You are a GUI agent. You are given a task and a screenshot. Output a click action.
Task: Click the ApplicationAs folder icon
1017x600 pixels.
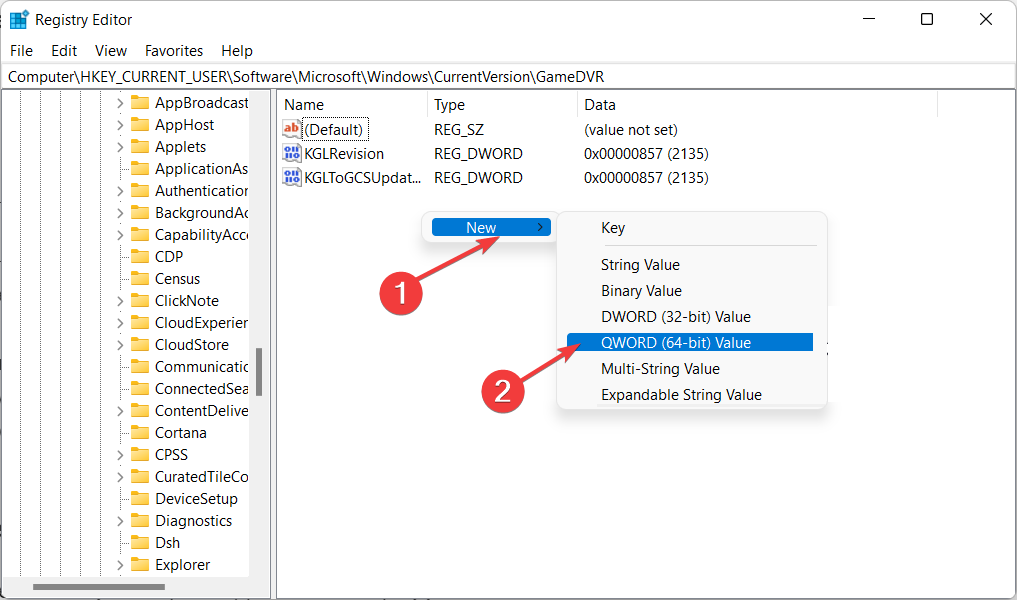139,169
